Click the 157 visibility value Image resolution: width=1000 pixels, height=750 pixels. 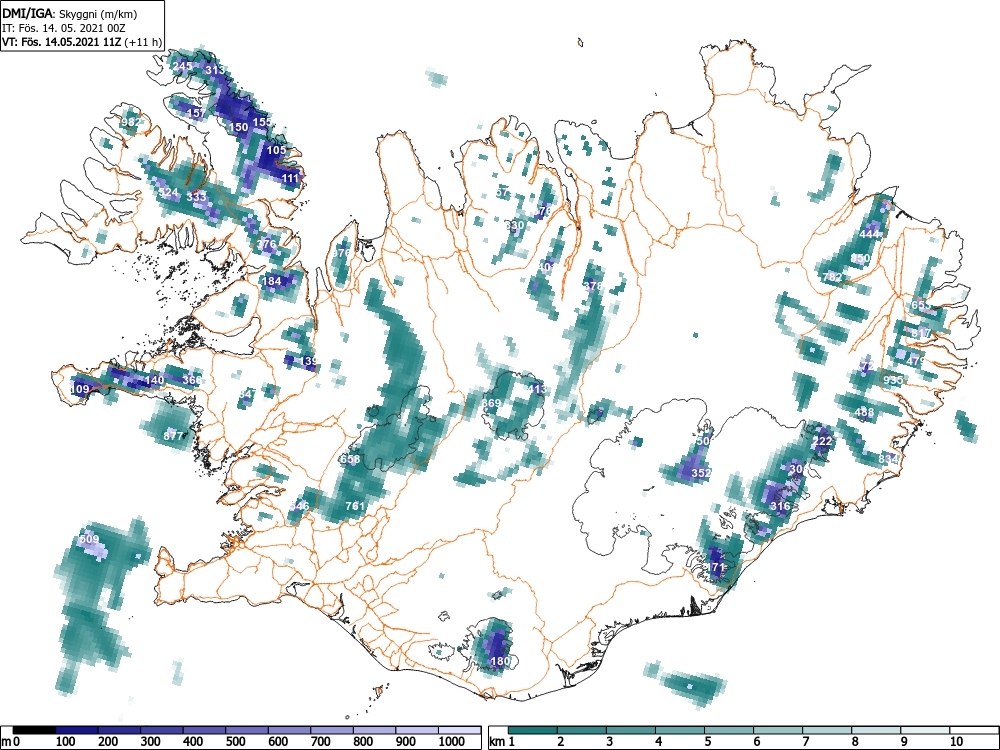[196, 113]
